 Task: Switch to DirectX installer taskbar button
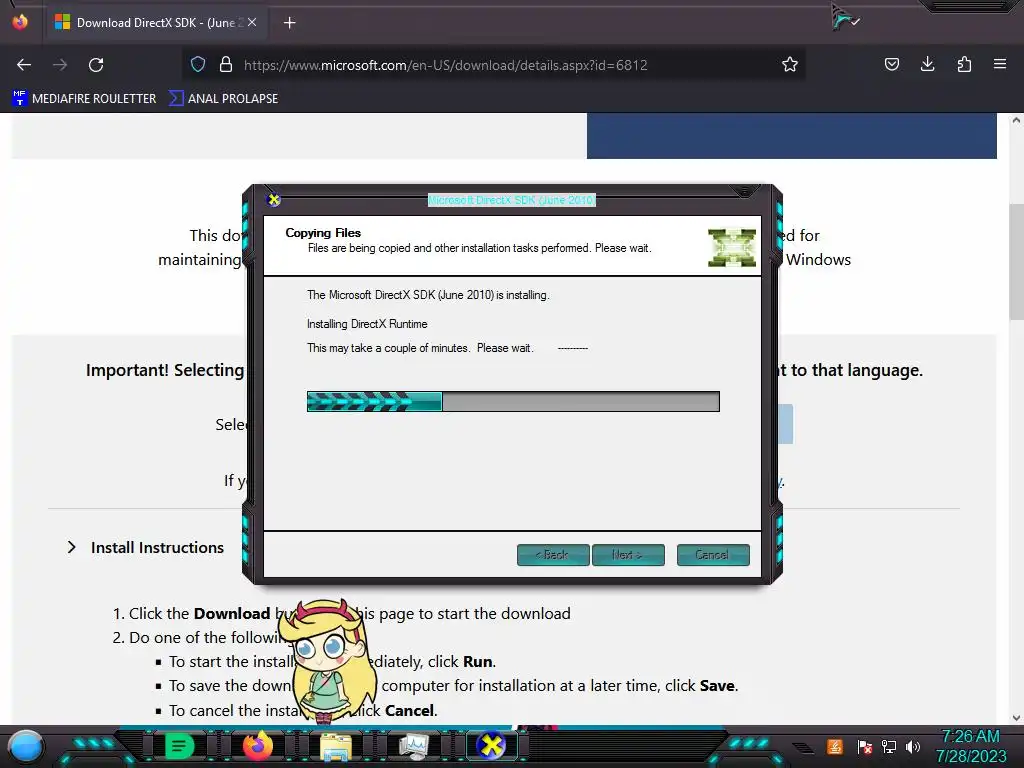(491, 745)
